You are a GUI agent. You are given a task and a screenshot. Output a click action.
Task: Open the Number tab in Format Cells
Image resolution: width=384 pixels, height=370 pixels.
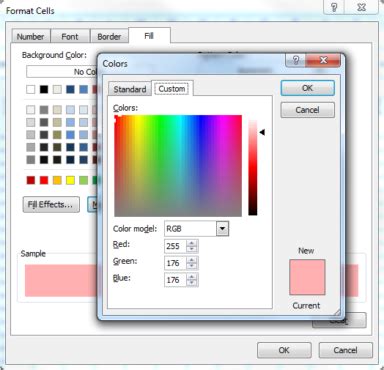click(x=30, y=36)
